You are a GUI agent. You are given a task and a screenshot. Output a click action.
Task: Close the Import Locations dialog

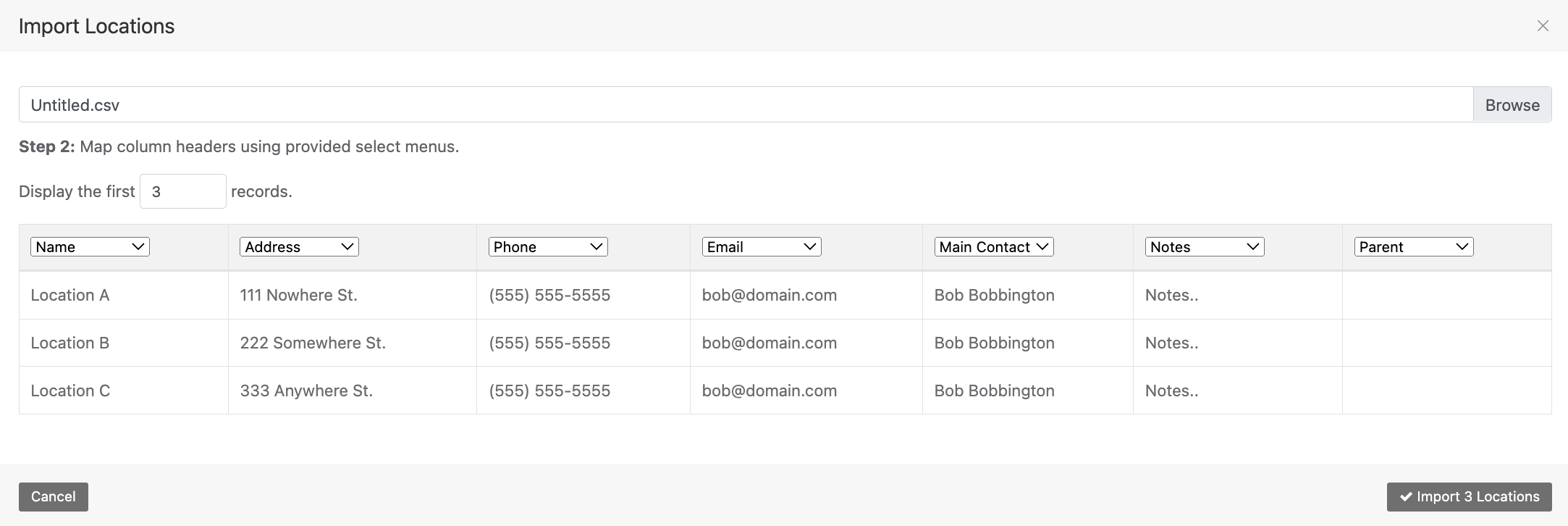(x=1543, y=26)
